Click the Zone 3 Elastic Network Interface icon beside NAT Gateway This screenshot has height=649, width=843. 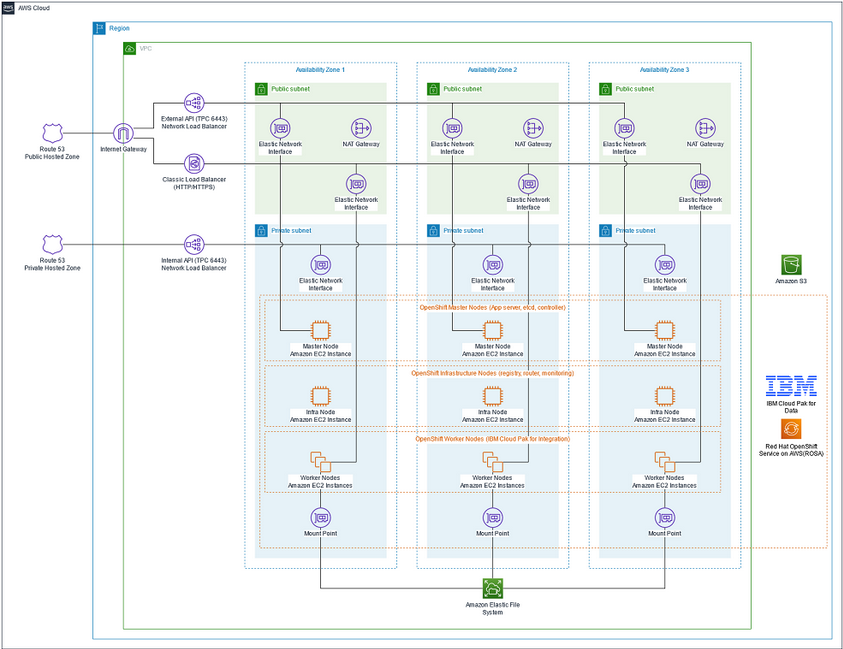coord(624,129)
